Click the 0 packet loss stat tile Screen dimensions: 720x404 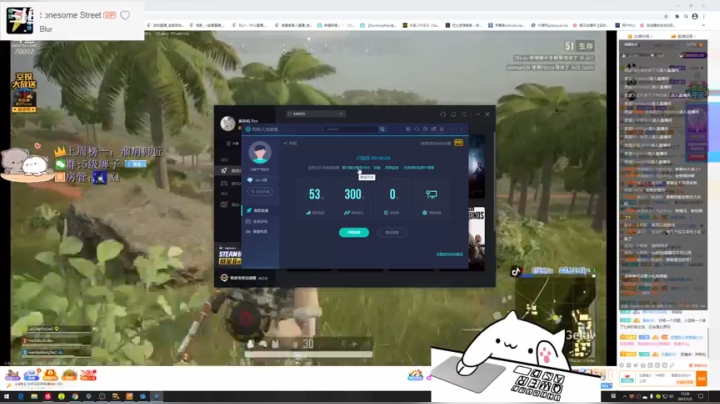(392, 200)
